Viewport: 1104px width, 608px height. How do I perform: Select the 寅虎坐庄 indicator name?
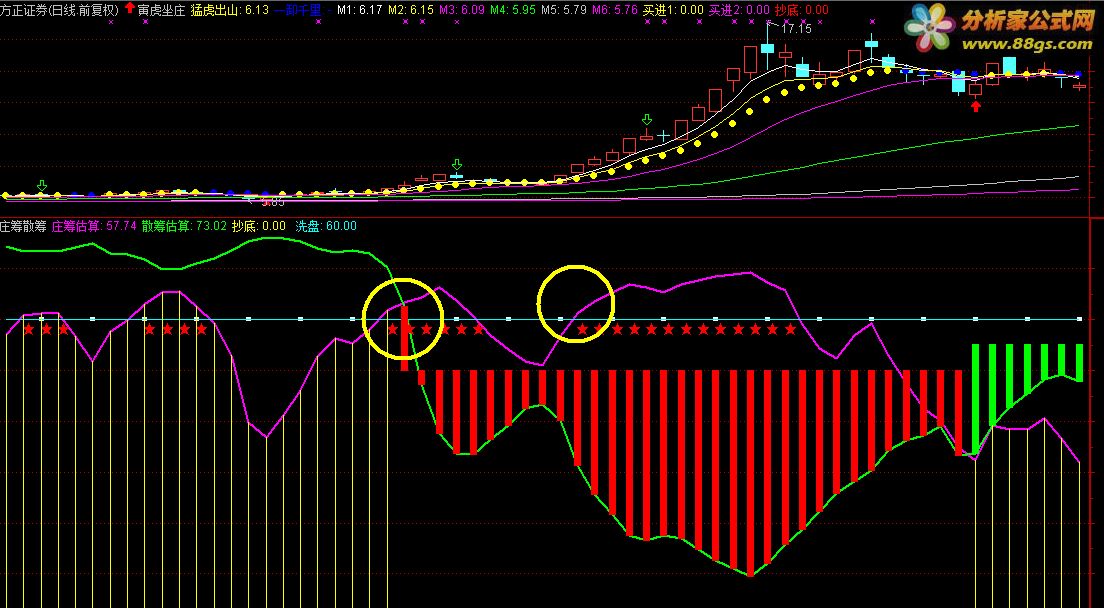tap(161, 10)
